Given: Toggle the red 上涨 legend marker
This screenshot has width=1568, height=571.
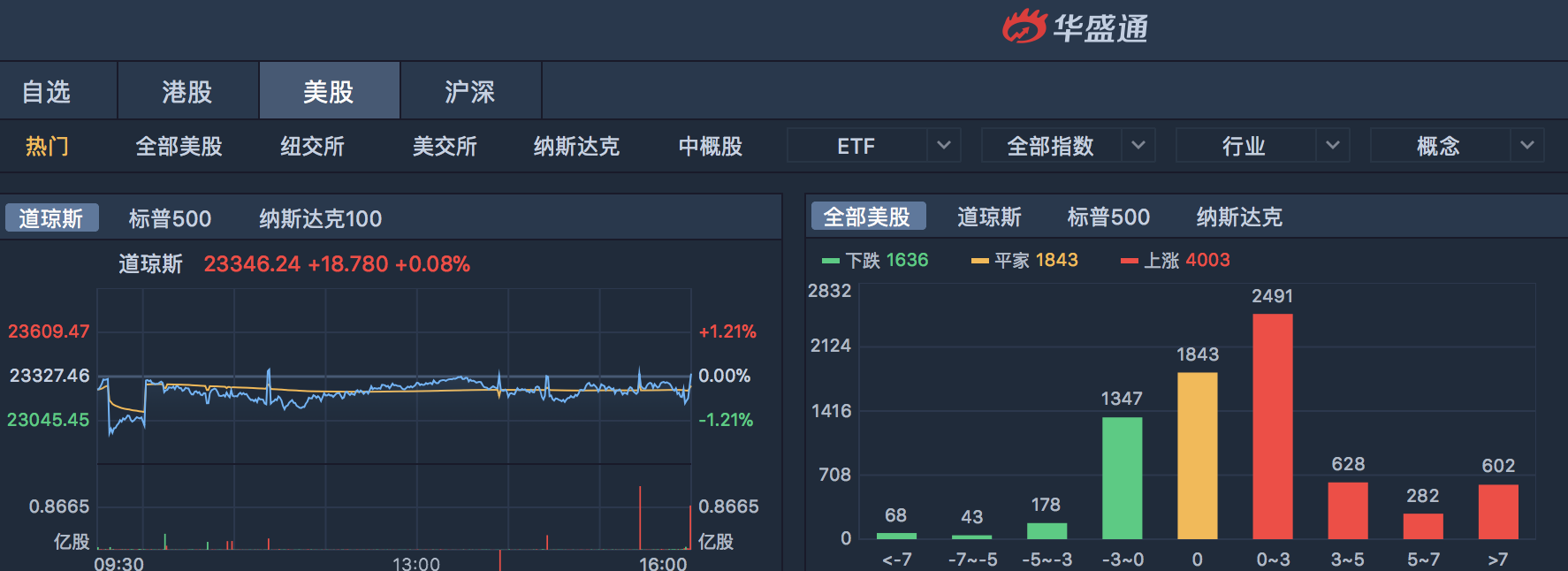Looking at the screenshot, I should pos(1129,261).
